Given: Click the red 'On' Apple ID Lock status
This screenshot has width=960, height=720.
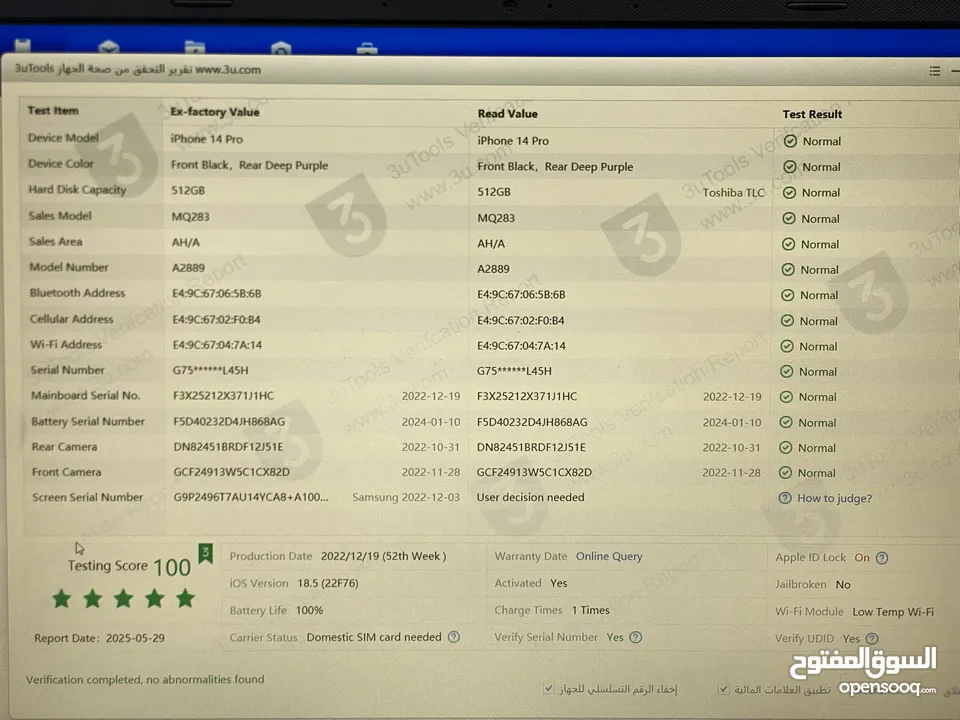Looking at the screenshot, I should click(862, 558).
